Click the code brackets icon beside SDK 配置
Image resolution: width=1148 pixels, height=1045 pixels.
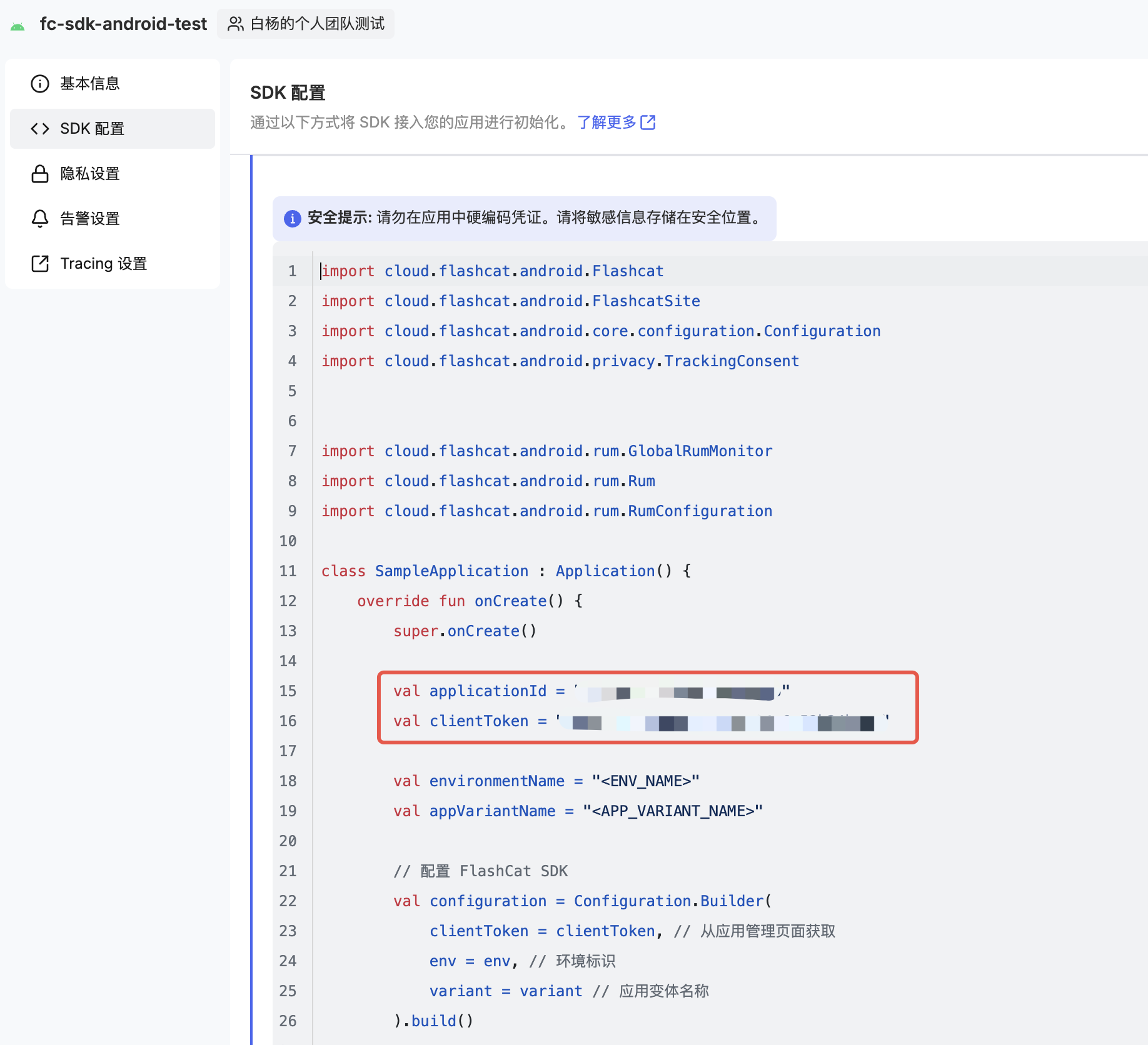pos(40,129)
